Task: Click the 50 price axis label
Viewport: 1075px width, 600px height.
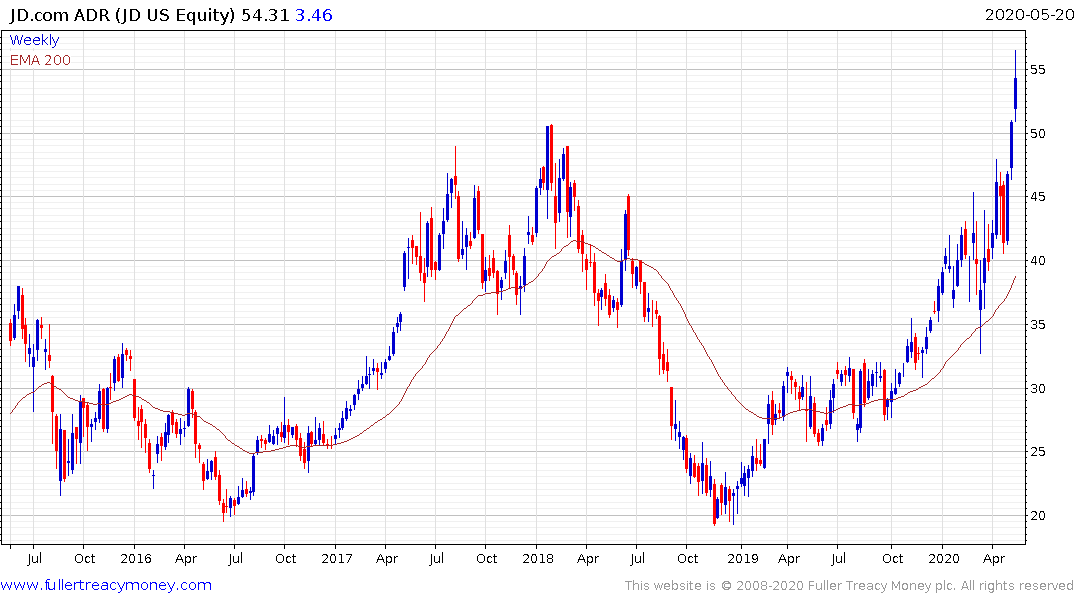Action: 1037,134
